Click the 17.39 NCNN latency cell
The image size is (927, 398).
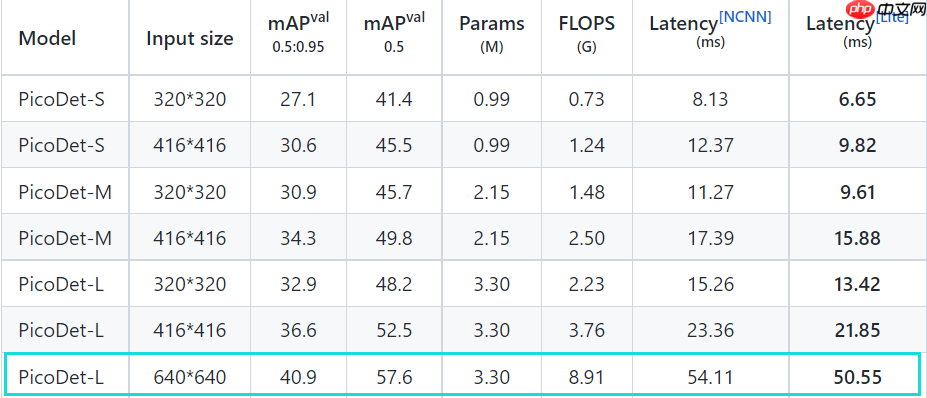pos(711,238)
